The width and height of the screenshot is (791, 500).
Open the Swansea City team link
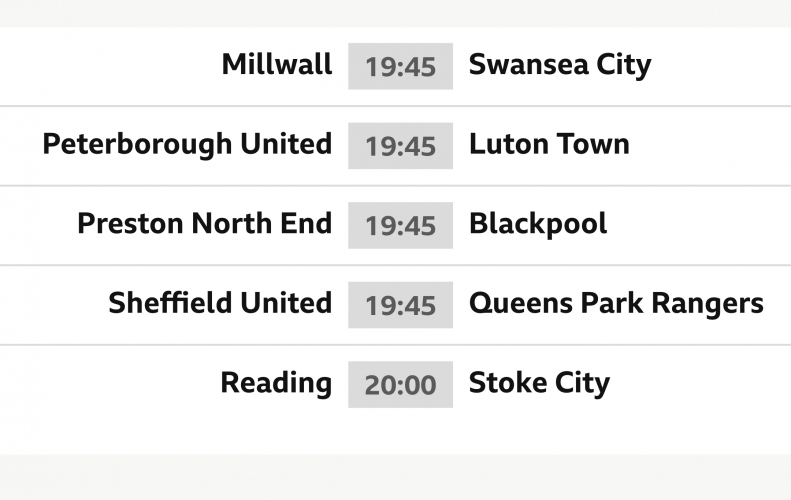(559, 65)
